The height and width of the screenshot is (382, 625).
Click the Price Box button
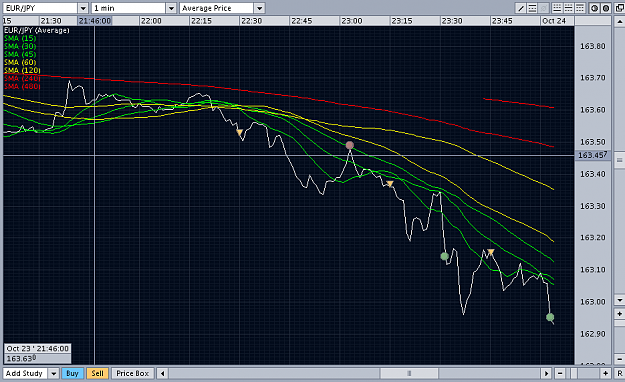pyautogui.click(x=132, y=373)
